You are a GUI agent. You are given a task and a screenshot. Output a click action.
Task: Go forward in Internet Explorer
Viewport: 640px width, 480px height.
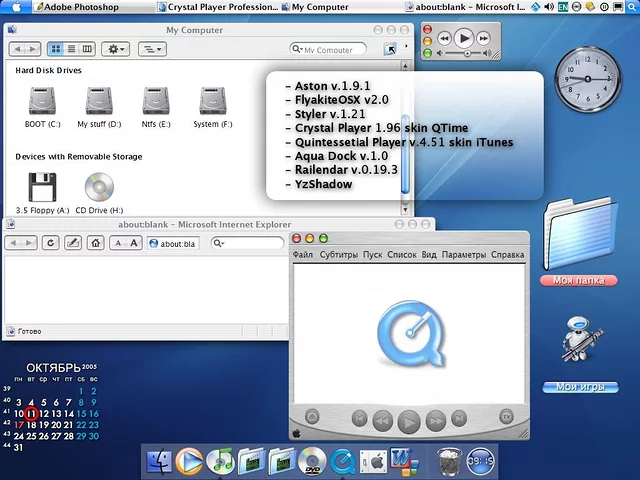29,243
